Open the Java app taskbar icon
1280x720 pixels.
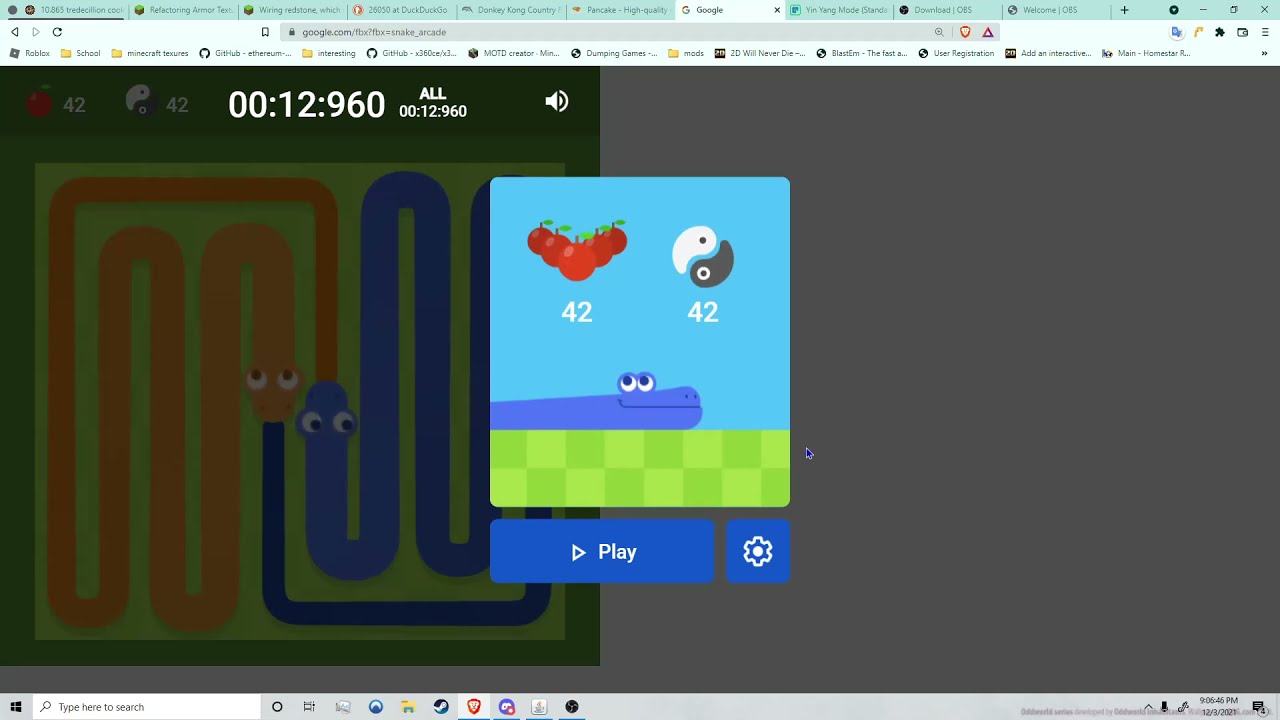click(x=539, y=707)
